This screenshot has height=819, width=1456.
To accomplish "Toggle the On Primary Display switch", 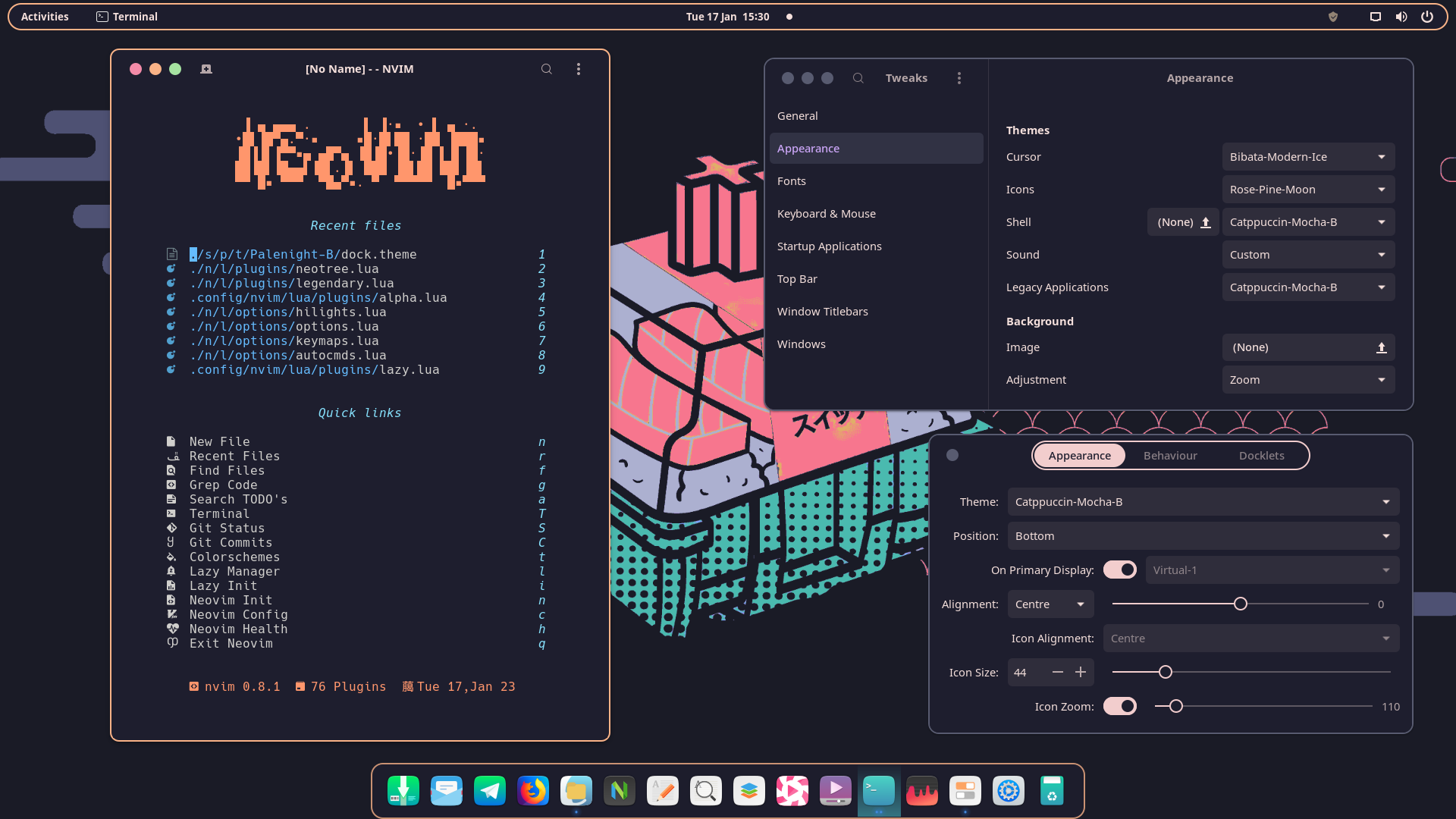I will pos(1120,570).
